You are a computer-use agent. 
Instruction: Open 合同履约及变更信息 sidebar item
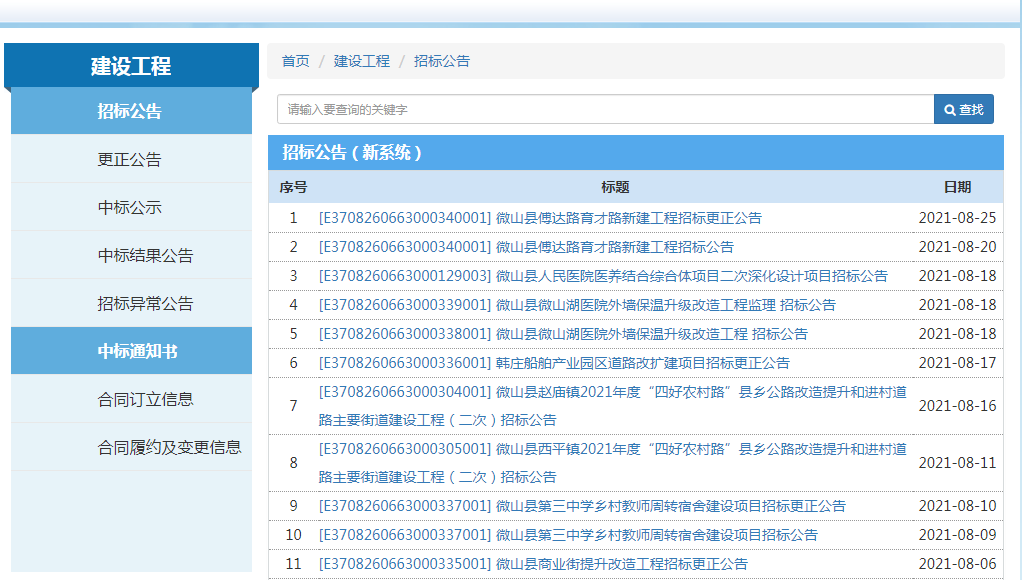[x=169, y=447]
